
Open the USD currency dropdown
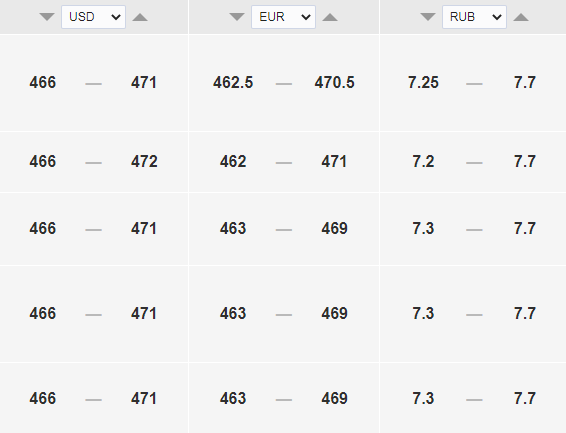(93, 17)
